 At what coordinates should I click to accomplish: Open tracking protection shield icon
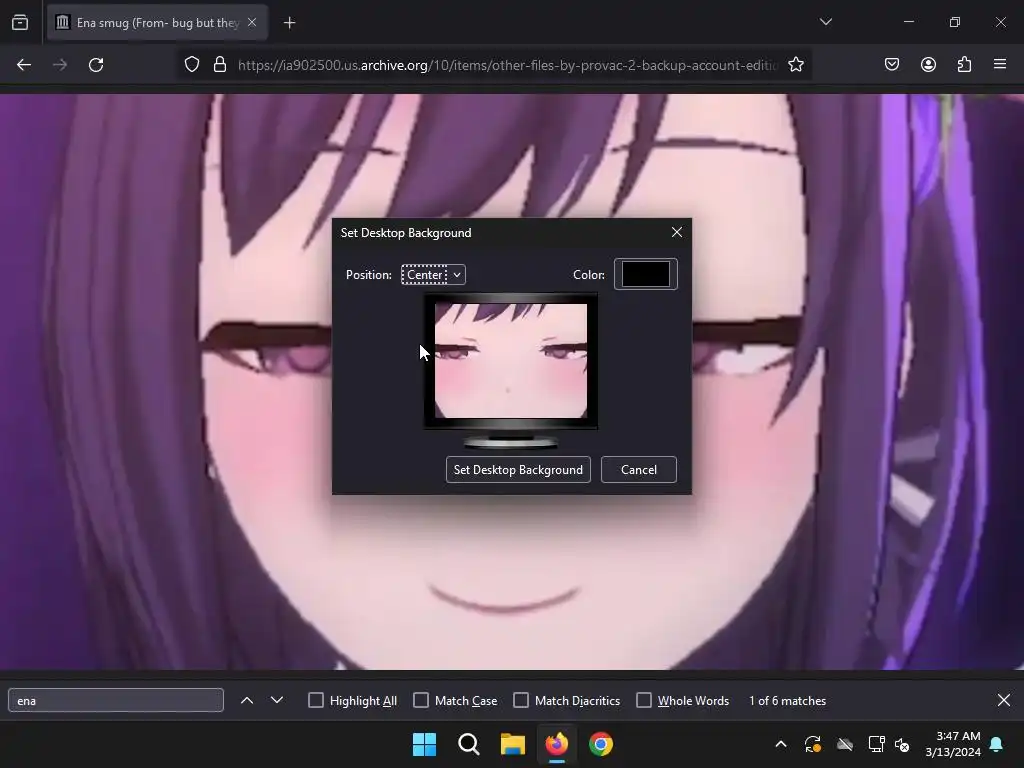coord(191,65)
